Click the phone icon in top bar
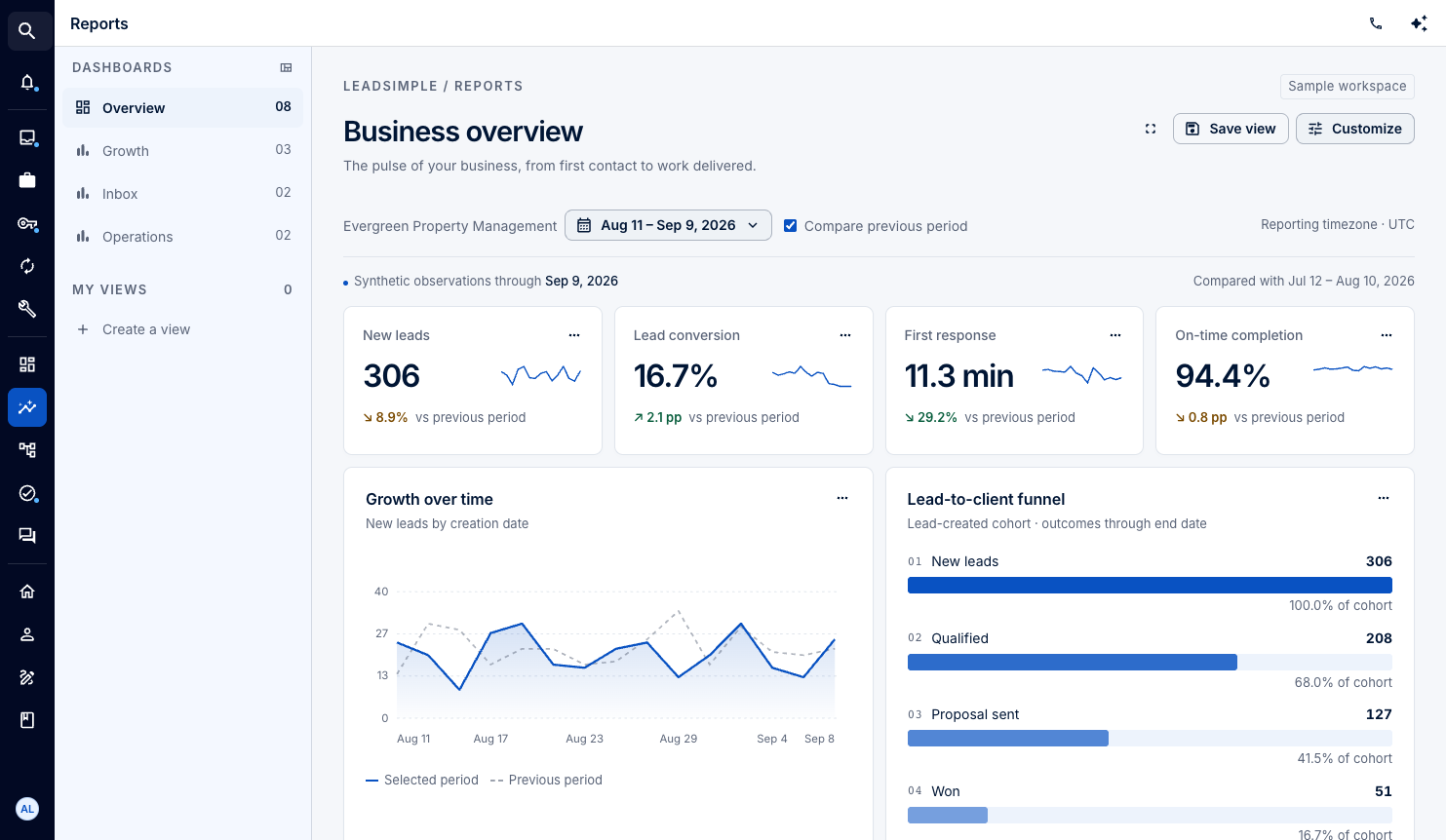Image resolution: width=1446 pixels, height=840 pixels. point(1376,23)
